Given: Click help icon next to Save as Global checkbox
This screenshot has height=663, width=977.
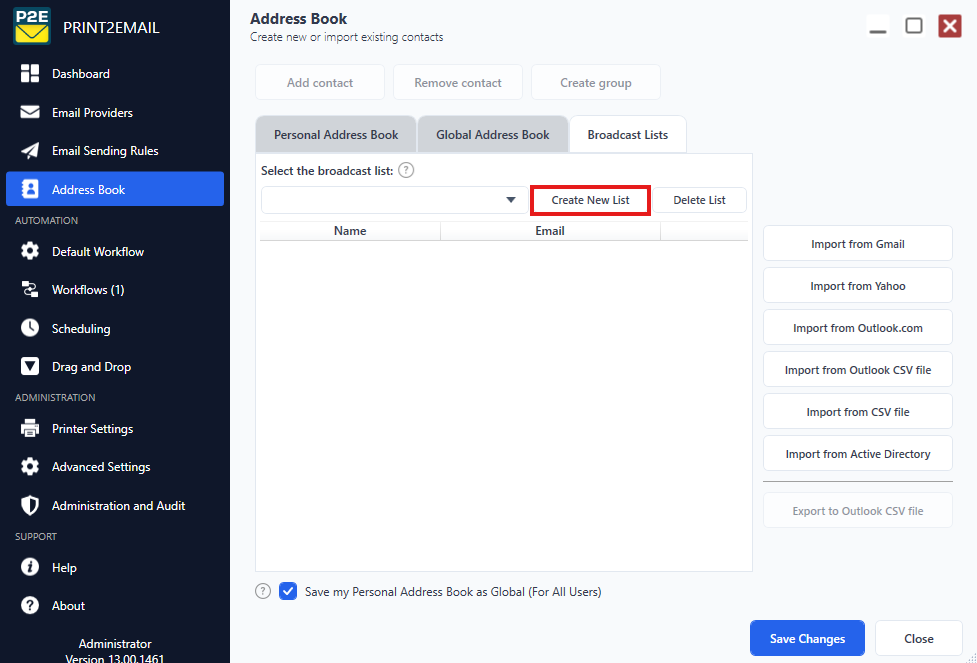Looking at the screenshot, I should [263, 591].
